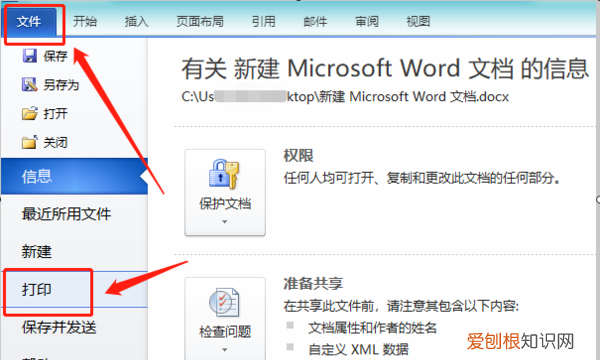Viewport: 600px width, 360px height.
Task: Choose 关闭 text in the file menu
Action: point(55,142)
